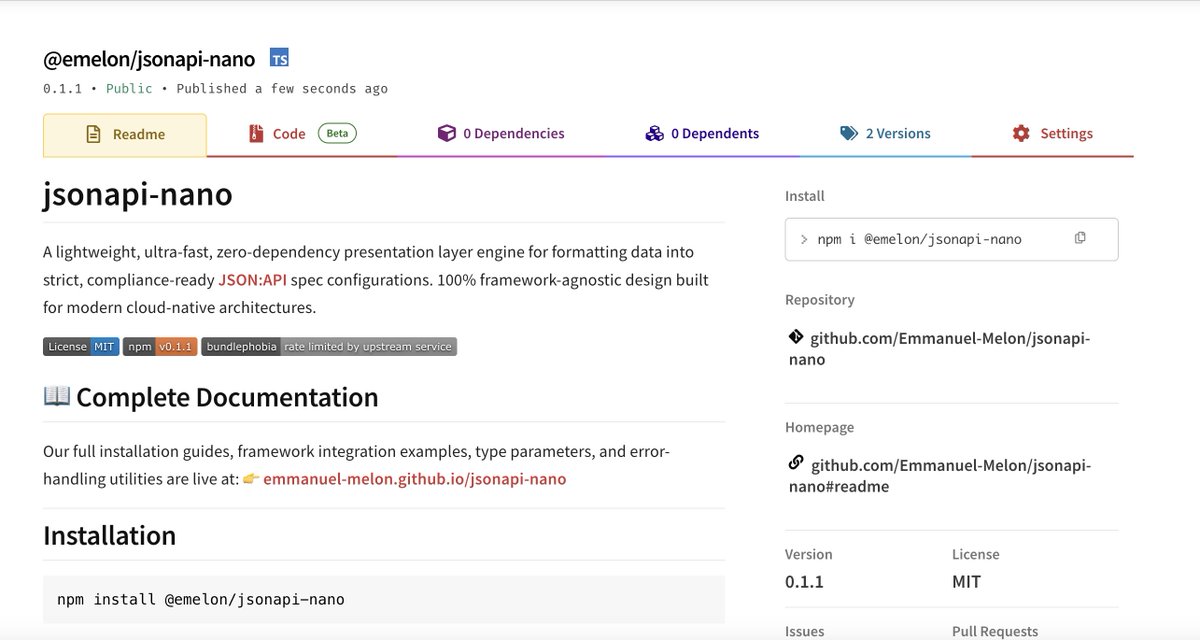Viewport: 1200px width, 640px height.
Task: Copy the npm install command icon
Action: pos(1080,238)
